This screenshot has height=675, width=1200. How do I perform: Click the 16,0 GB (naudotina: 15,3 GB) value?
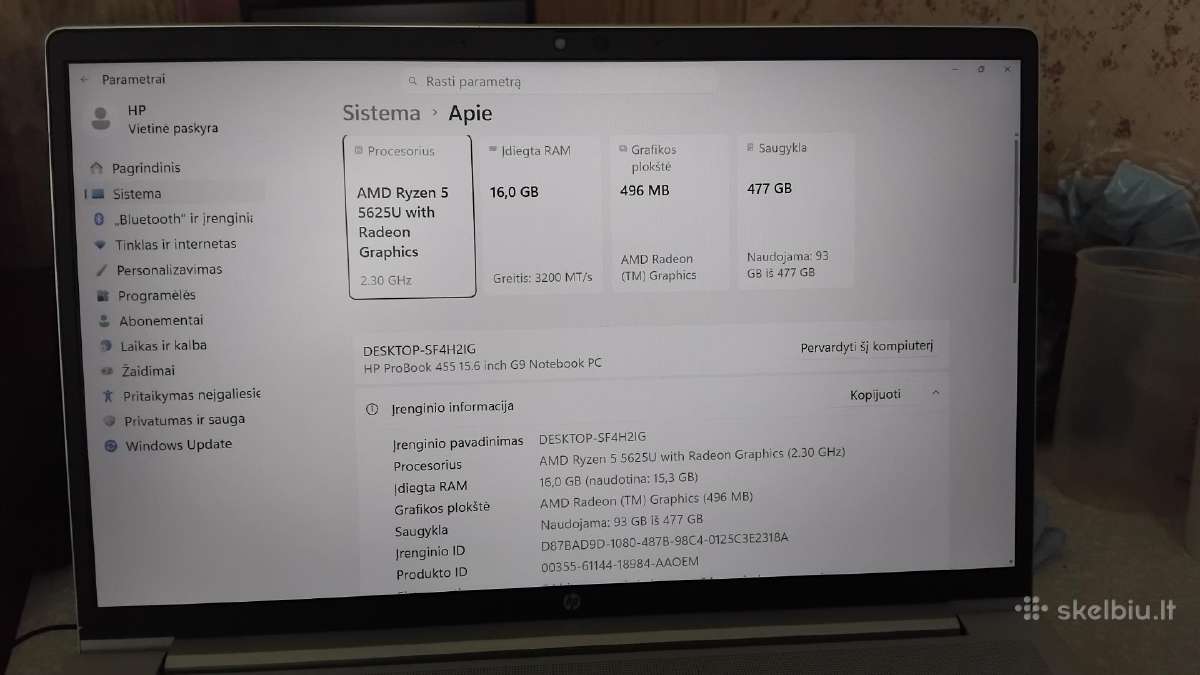click(x=618, y=479)
